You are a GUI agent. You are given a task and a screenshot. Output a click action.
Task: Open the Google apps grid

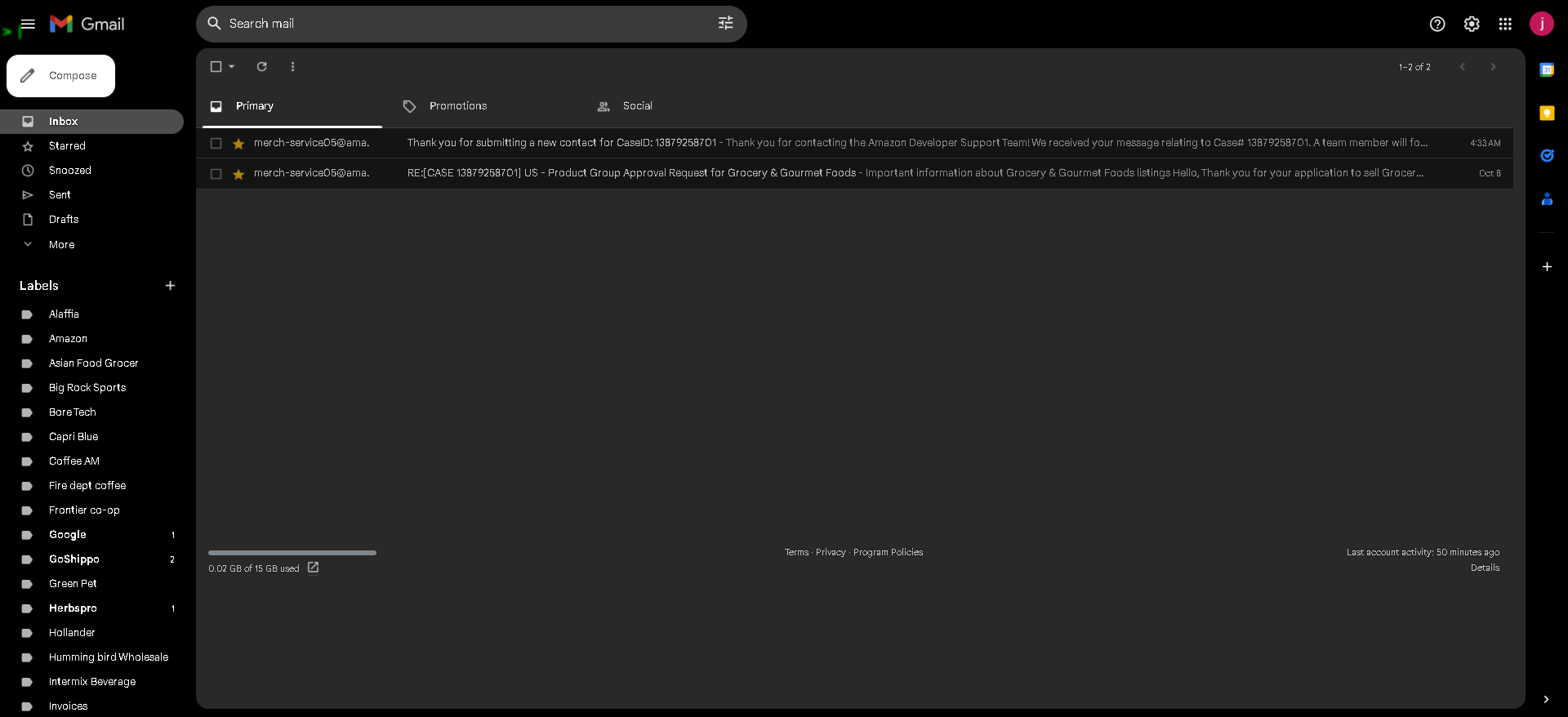click(x=1505, y=24)
